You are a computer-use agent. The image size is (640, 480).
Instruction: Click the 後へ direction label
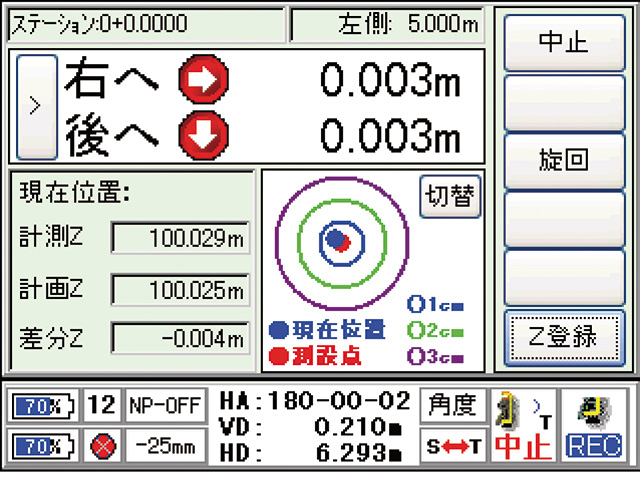coord(111,136)
